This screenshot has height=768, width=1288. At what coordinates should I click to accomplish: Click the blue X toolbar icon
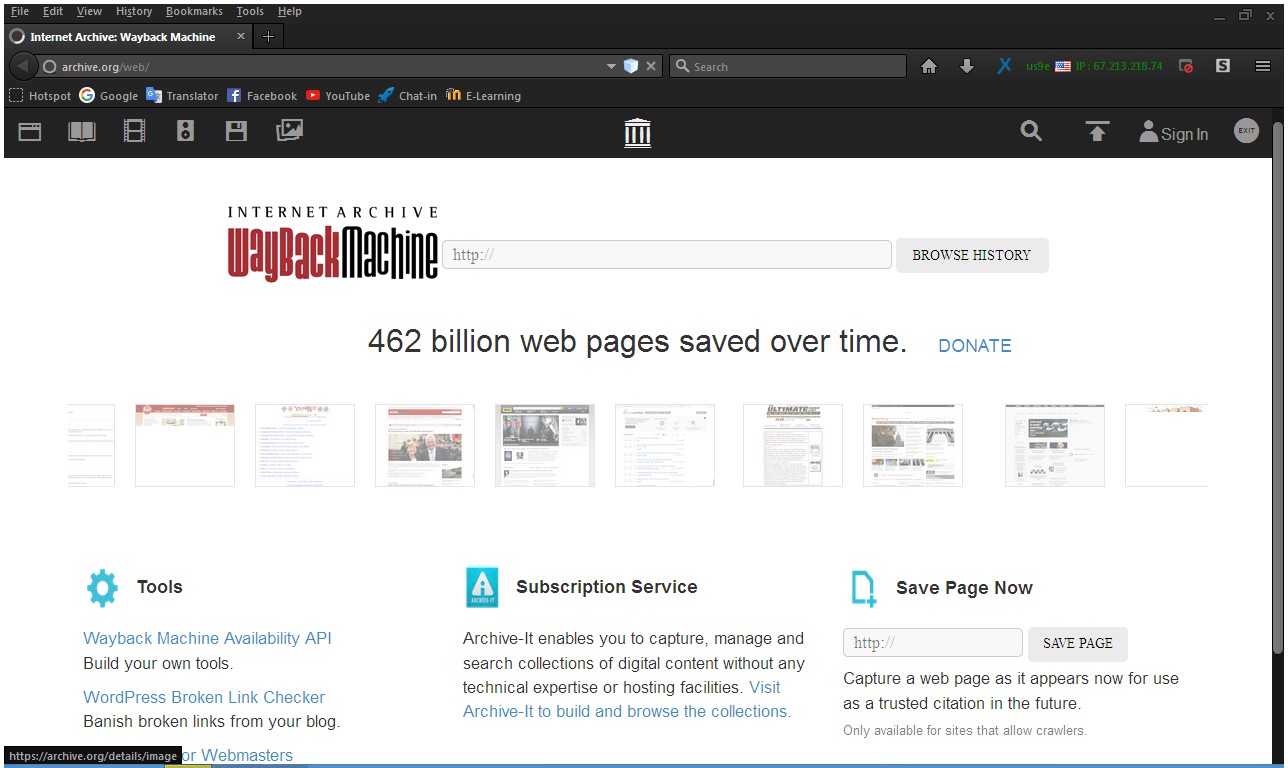click(x=1004, y=66)
